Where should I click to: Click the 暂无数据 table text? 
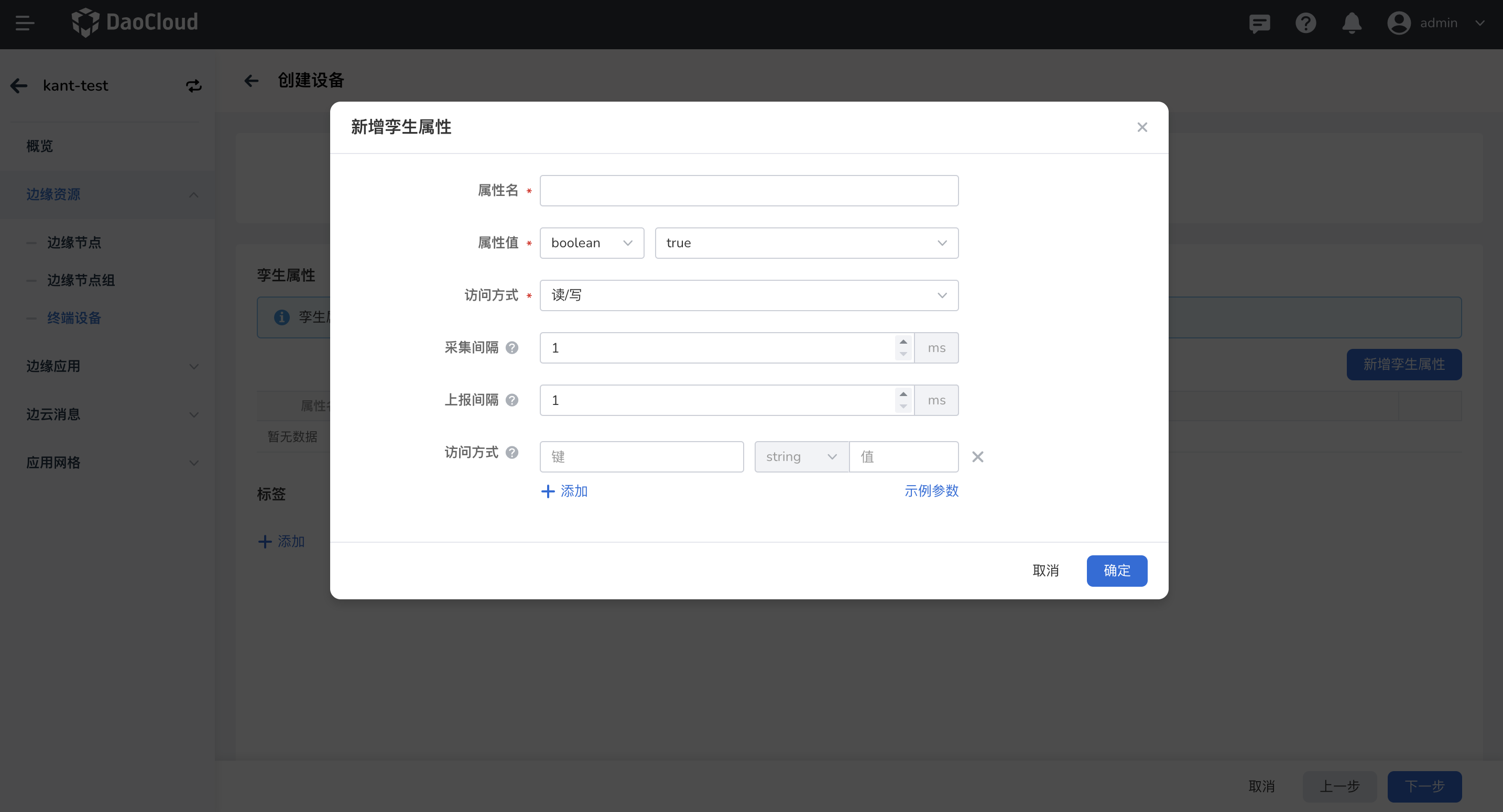pos(292,436)
